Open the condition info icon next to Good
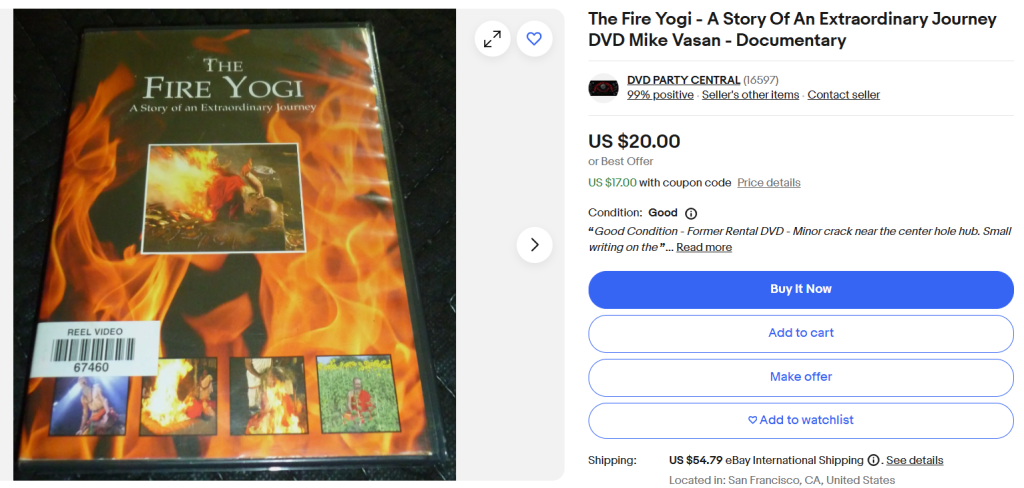This screenshot has width=1024, height=488. pos(691,214)
